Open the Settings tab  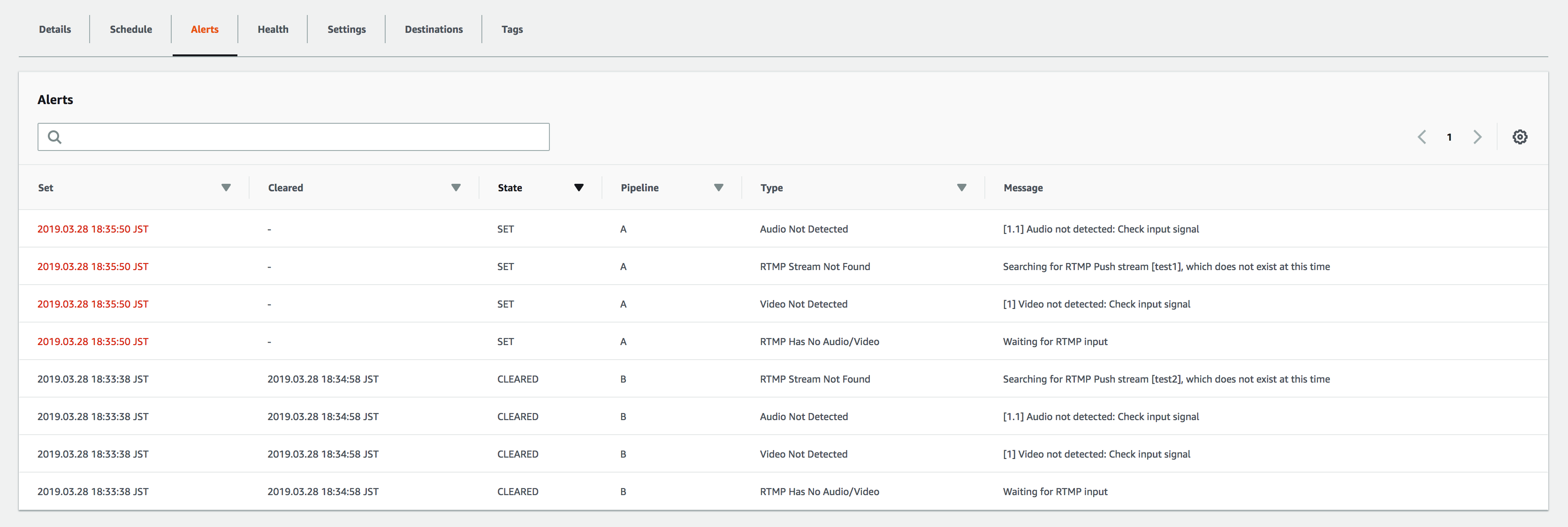(x=346, y=29)
